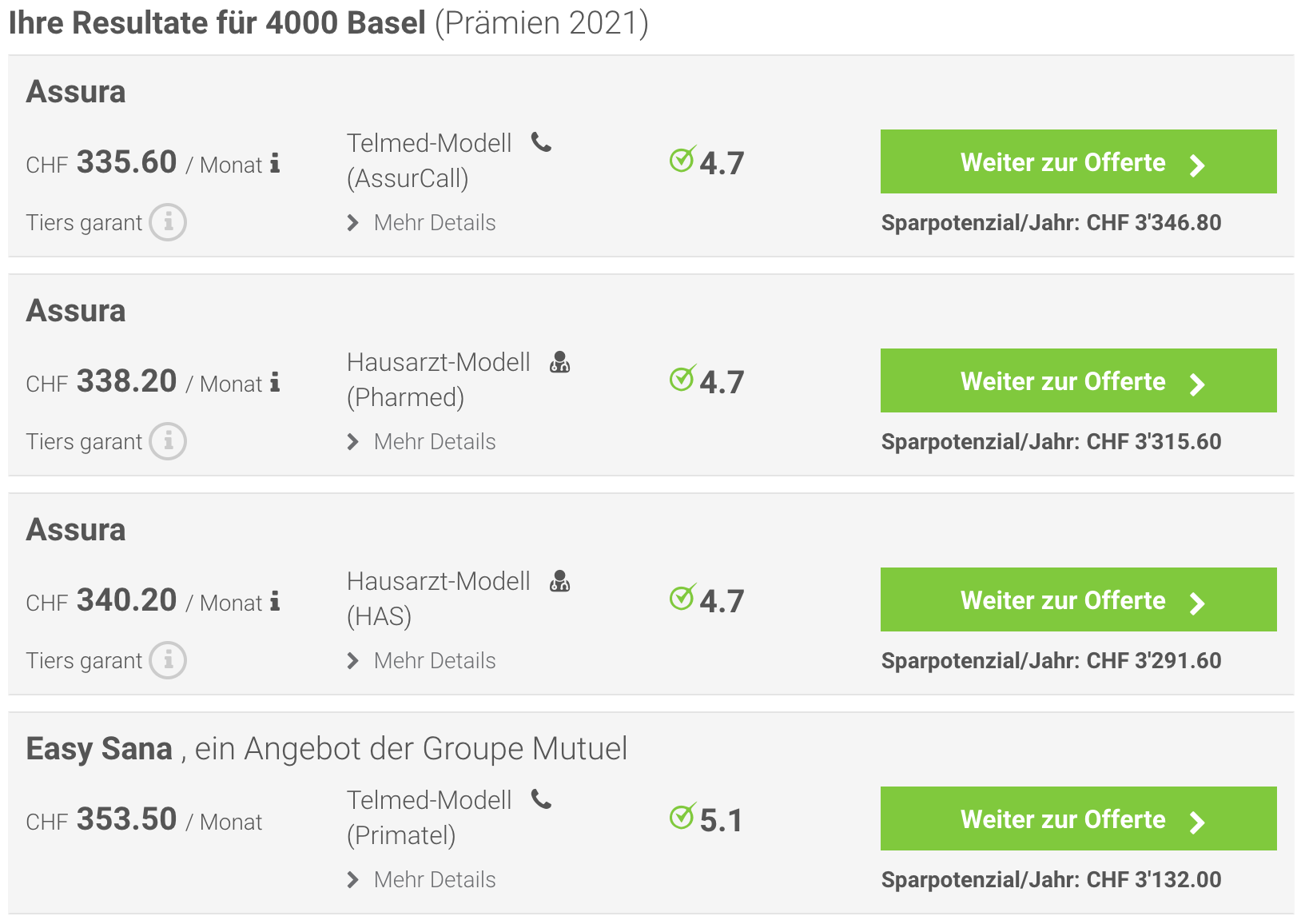Screen dimensions: 1301x924
Task: Click Weiter zur Offerte for Easy Sana plan
Action: click(x=1079, y=818)
